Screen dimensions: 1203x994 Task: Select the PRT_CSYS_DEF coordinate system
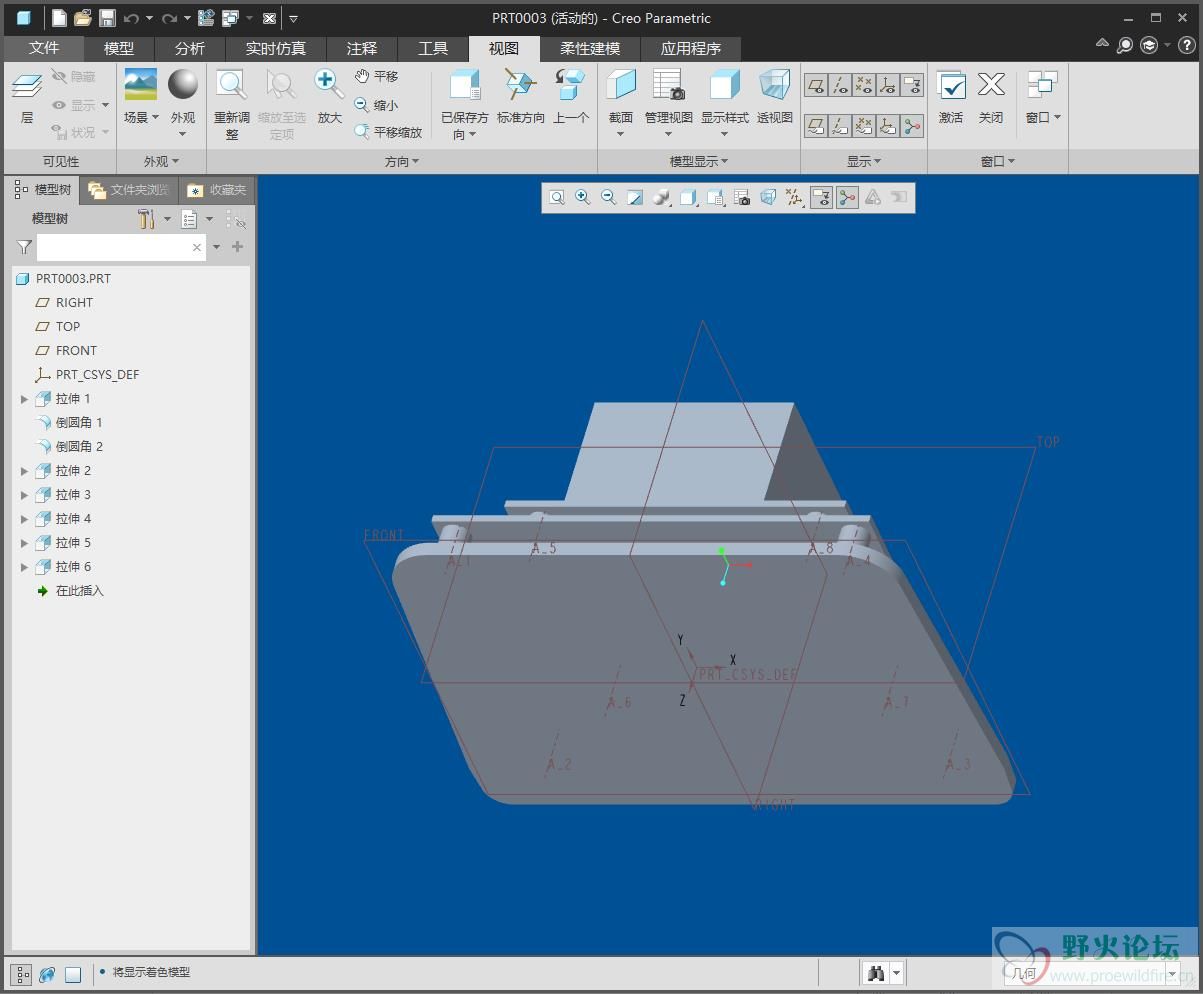click(x=97, y=375)
